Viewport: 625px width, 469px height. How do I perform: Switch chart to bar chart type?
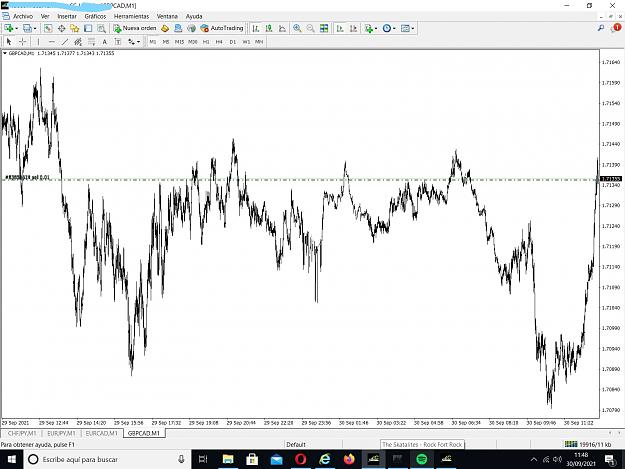point(256,28)
